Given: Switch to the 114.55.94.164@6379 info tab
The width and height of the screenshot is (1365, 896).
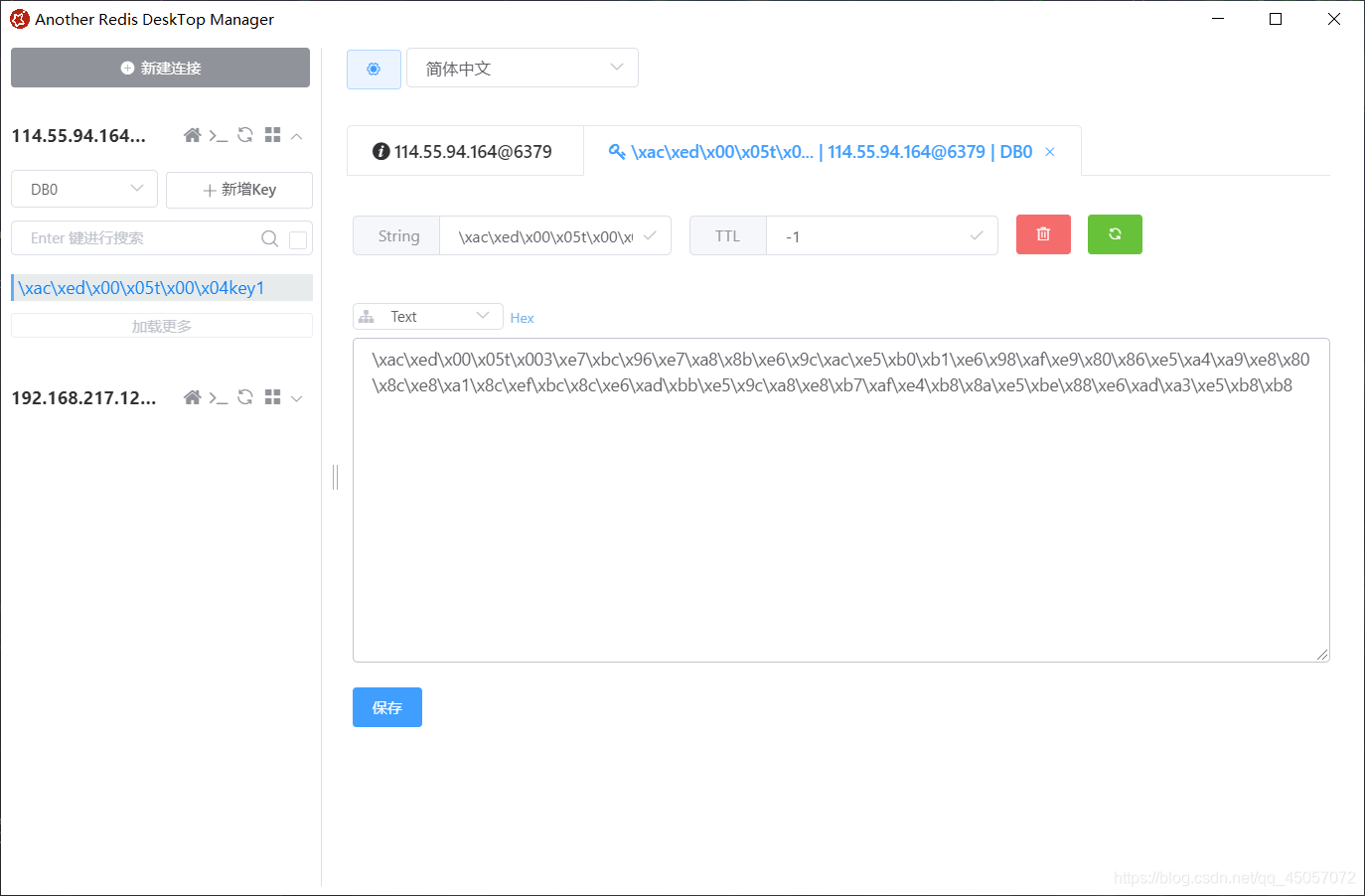Looking at the screenshot, I should pos(464,151).
